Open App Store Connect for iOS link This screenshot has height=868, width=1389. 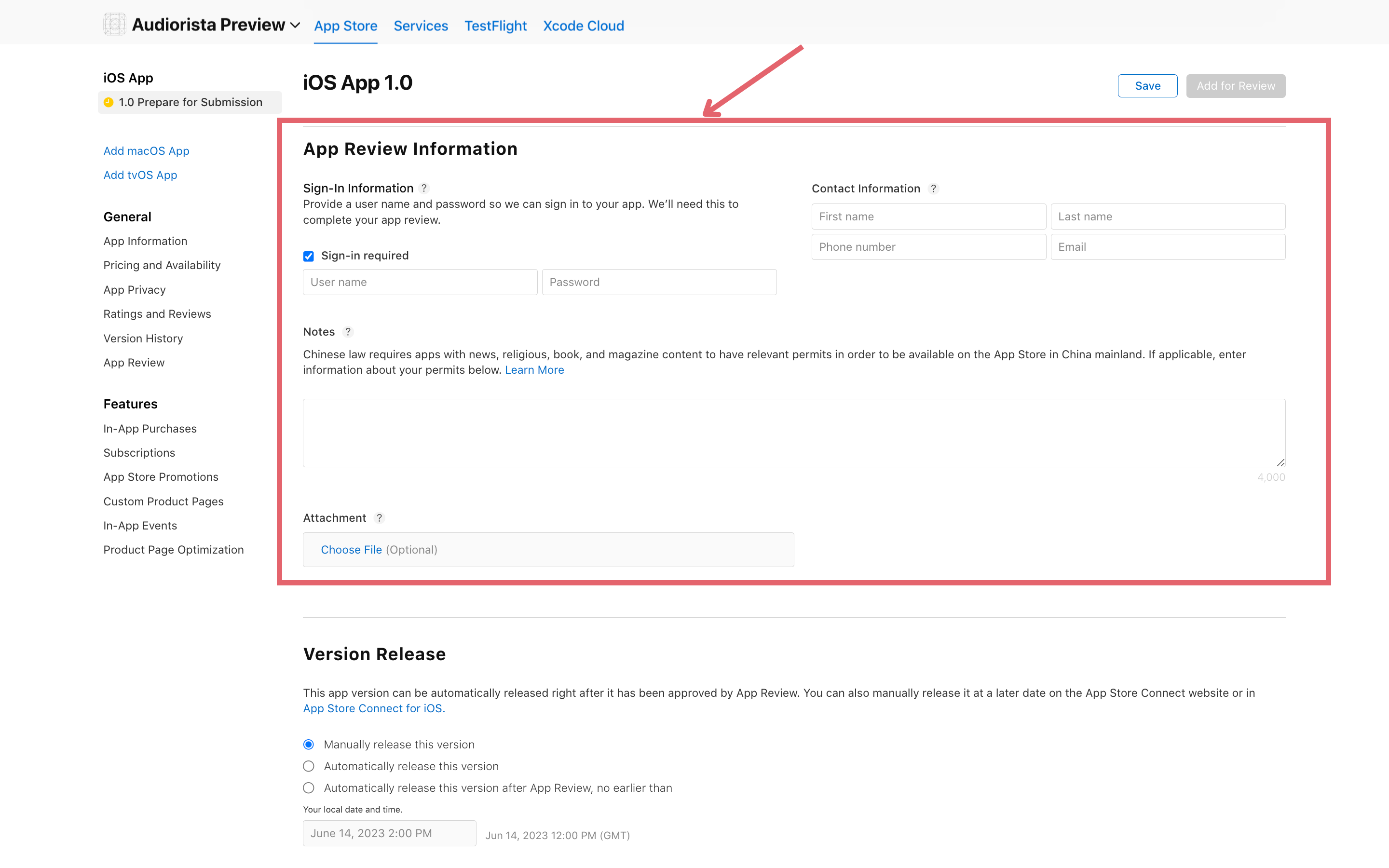pos(374,708)
